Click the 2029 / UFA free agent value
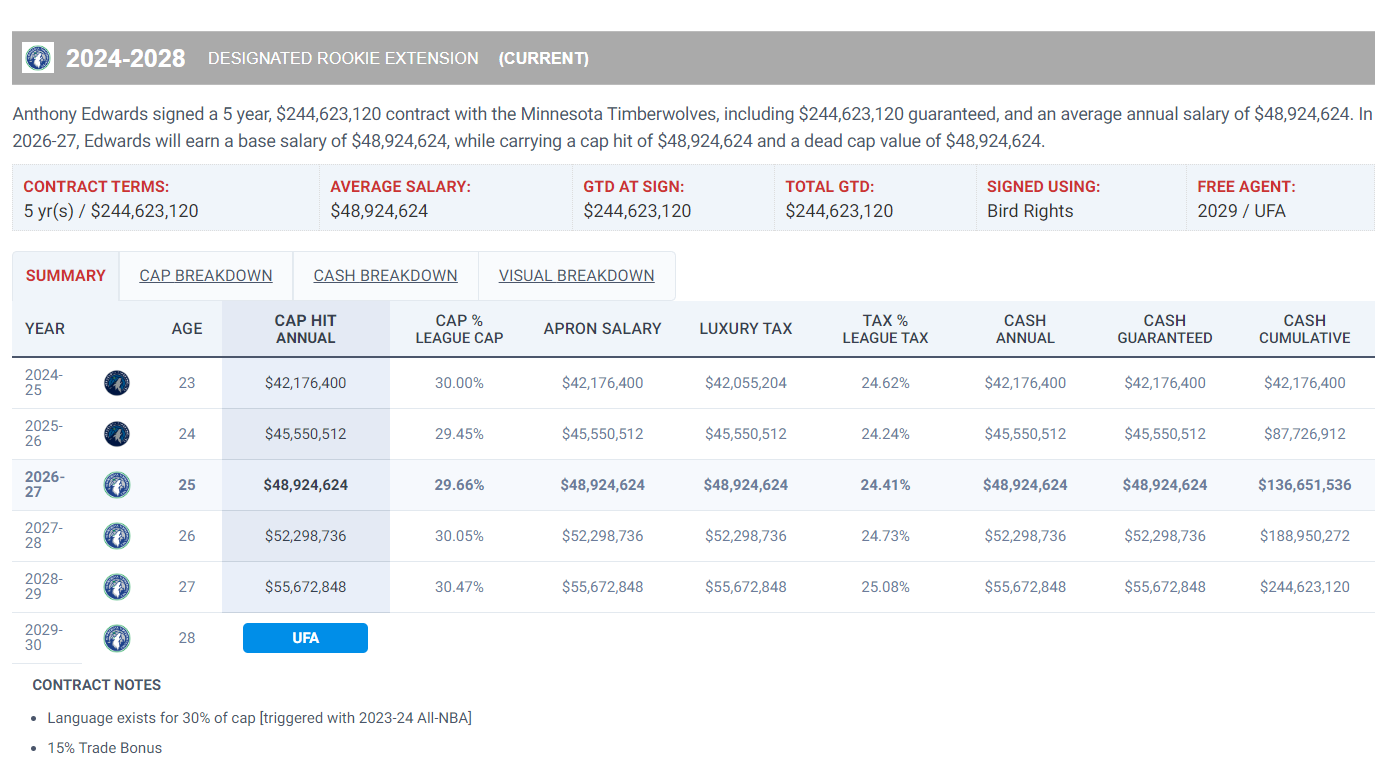The width and height of the screenshot is (1384, 773). [1242, 211]
